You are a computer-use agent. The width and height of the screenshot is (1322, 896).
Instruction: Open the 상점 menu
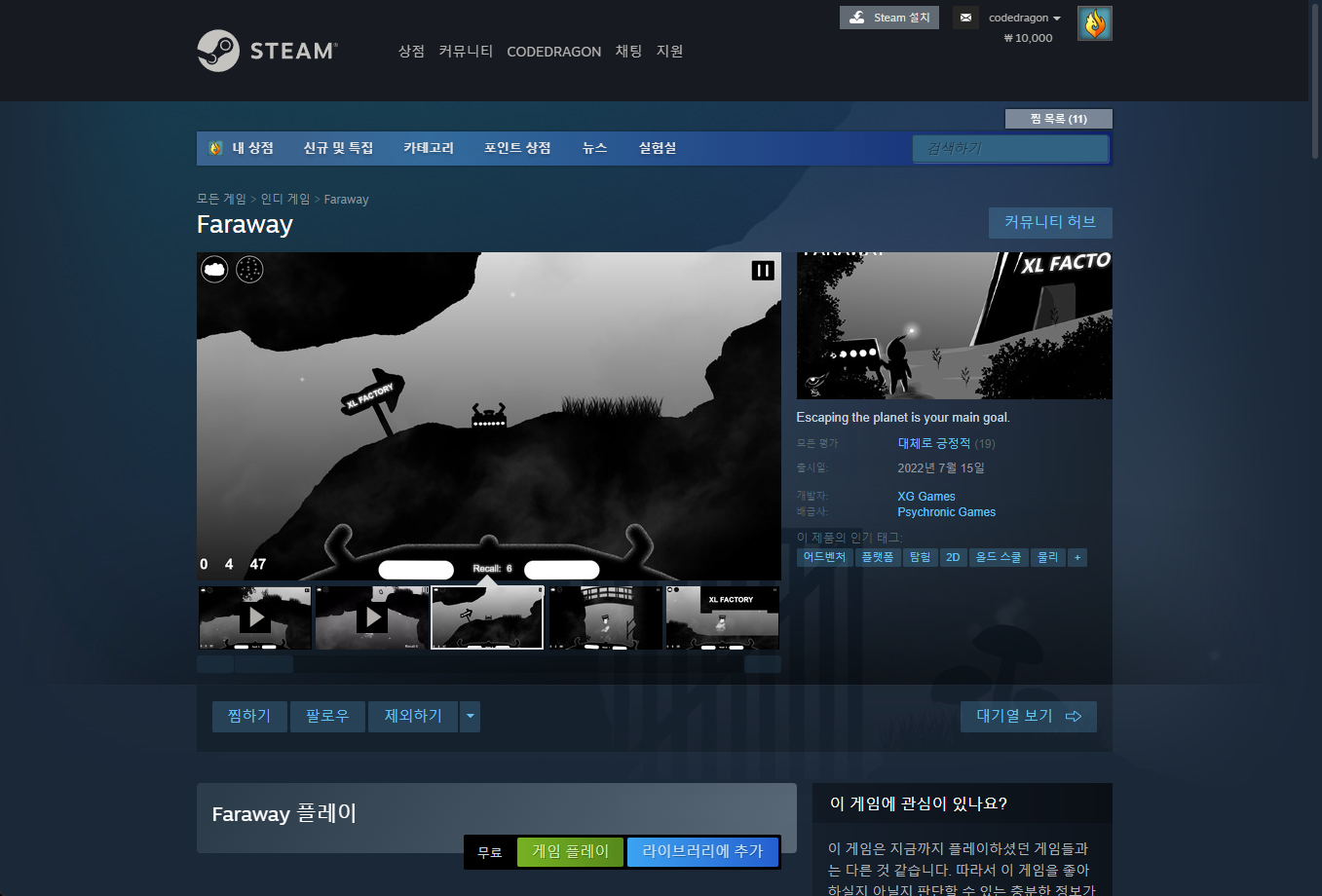[411, 51]
